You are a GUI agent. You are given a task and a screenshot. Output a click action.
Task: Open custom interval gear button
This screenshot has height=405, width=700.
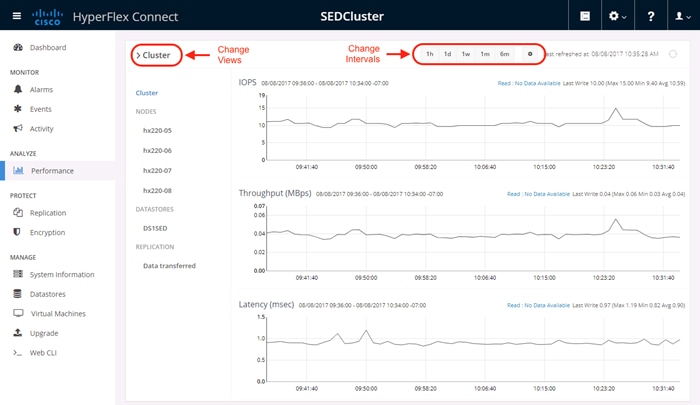coord(530,54)
